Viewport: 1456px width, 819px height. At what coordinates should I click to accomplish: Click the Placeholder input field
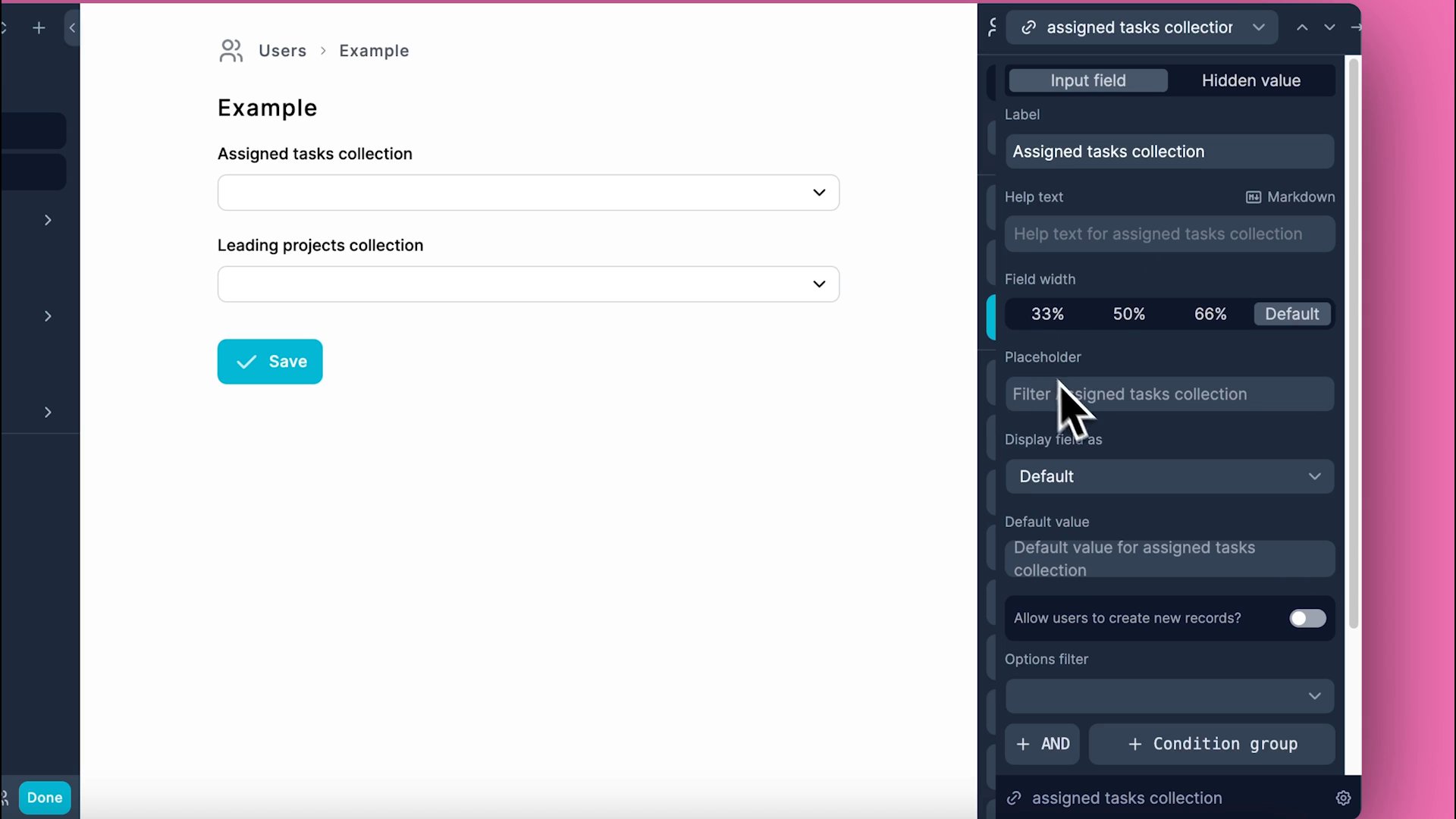click(1169, 394)
